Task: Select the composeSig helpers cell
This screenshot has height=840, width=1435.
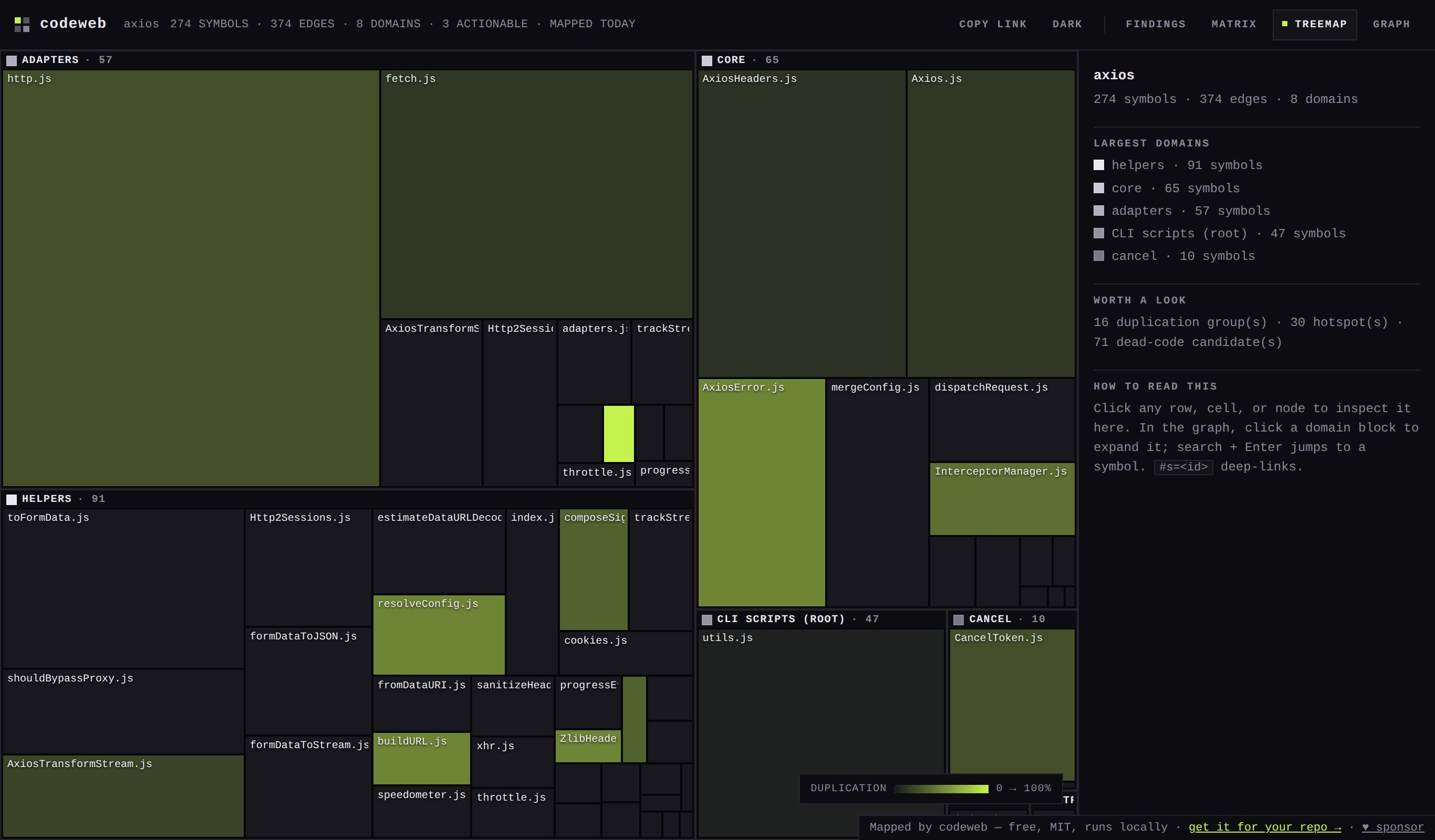Action: point(594,569)
